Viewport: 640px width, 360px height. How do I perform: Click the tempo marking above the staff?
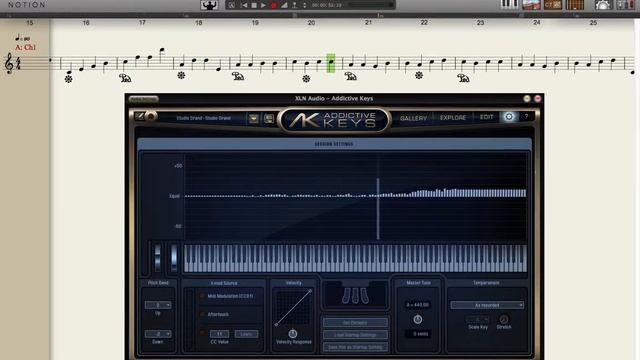click(22, 38)
